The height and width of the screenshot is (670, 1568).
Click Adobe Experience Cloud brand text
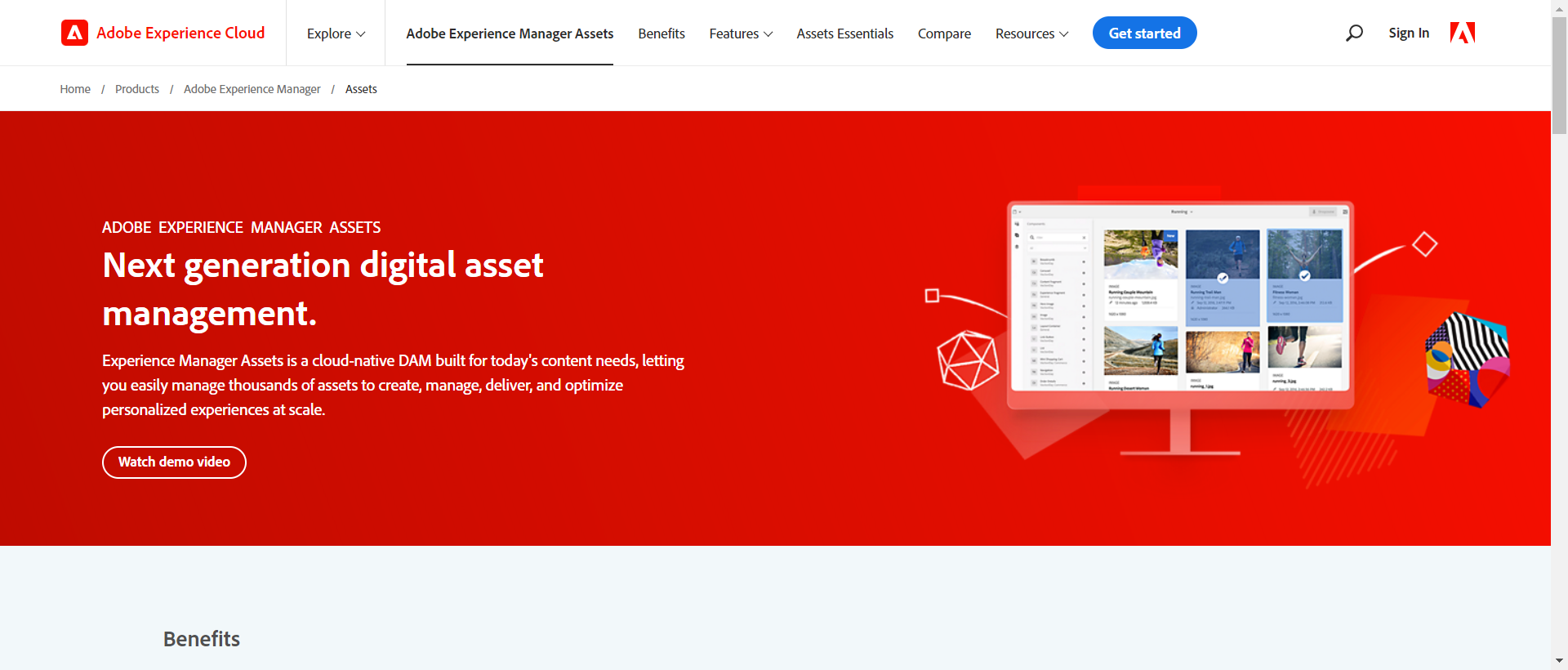pos(180,33)
